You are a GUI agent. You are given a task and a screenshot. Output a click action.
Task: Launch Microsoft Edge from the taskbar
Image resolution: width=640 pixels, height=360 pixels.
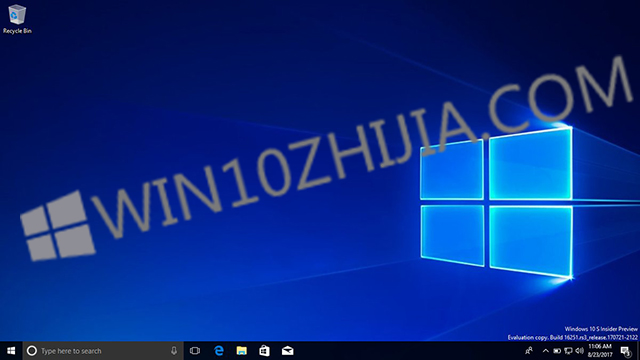coord(219,351)
